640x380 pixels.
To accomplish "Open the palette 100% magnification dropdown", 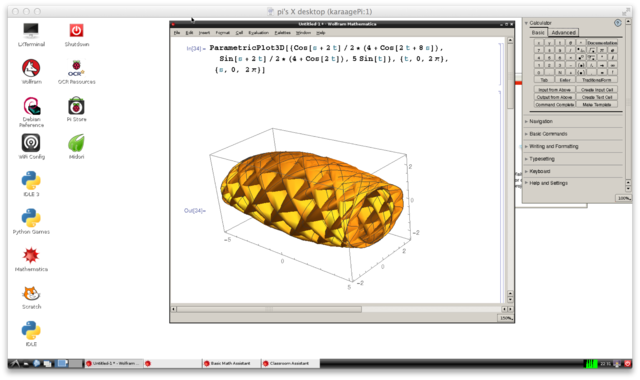I will click(624, 198).
